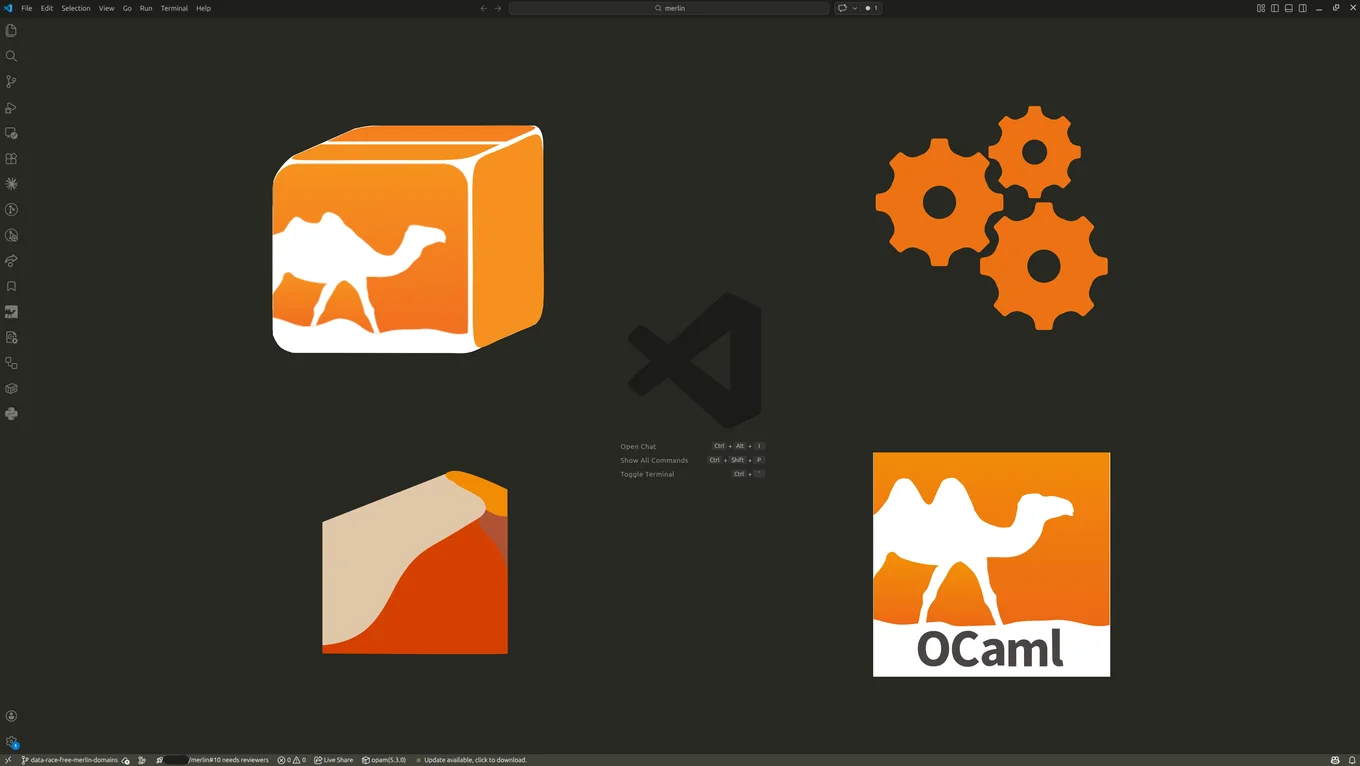Viewport: 1360px width, 766px height.
Task: Start a Live Share session
Action: click(x=333, y=760)
